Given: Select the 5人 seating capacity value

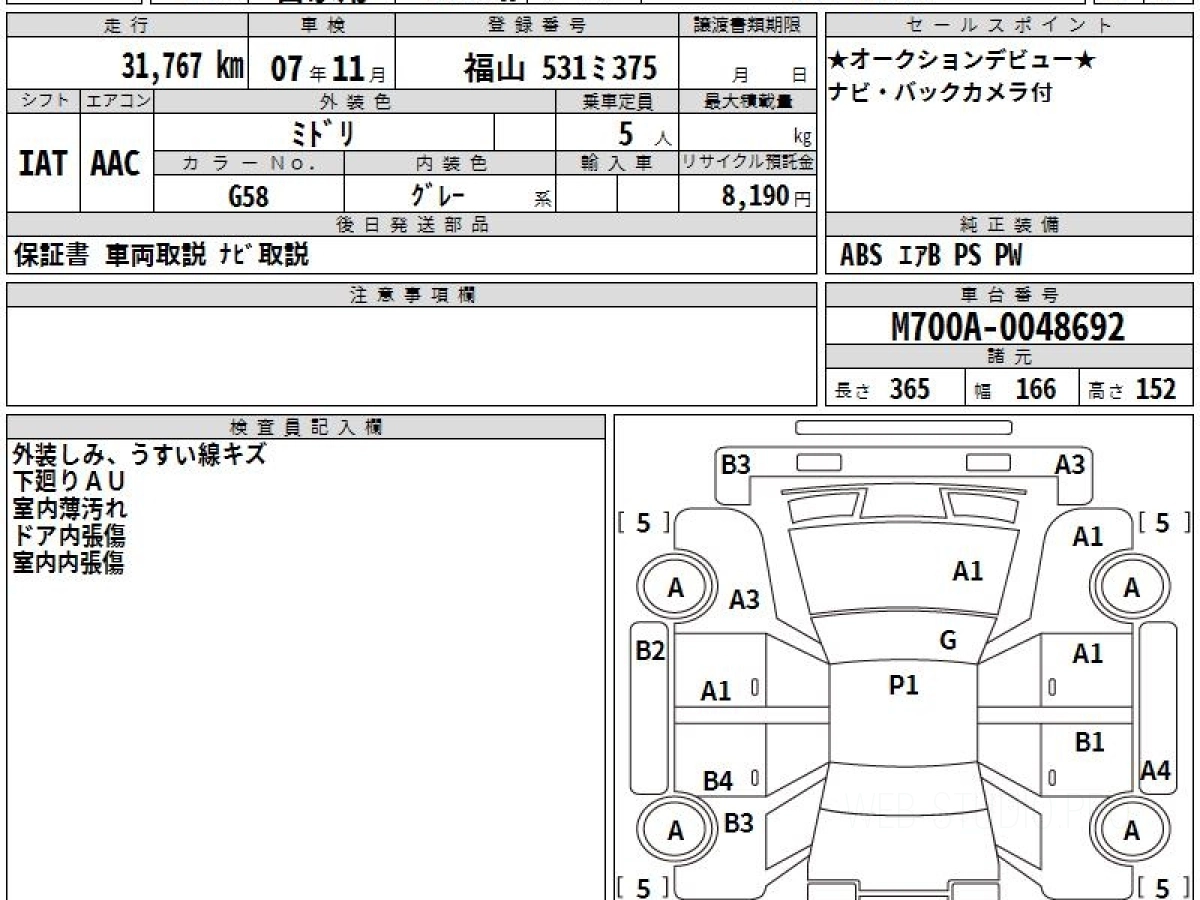Looking at the screenshot, I should [644, 134].
